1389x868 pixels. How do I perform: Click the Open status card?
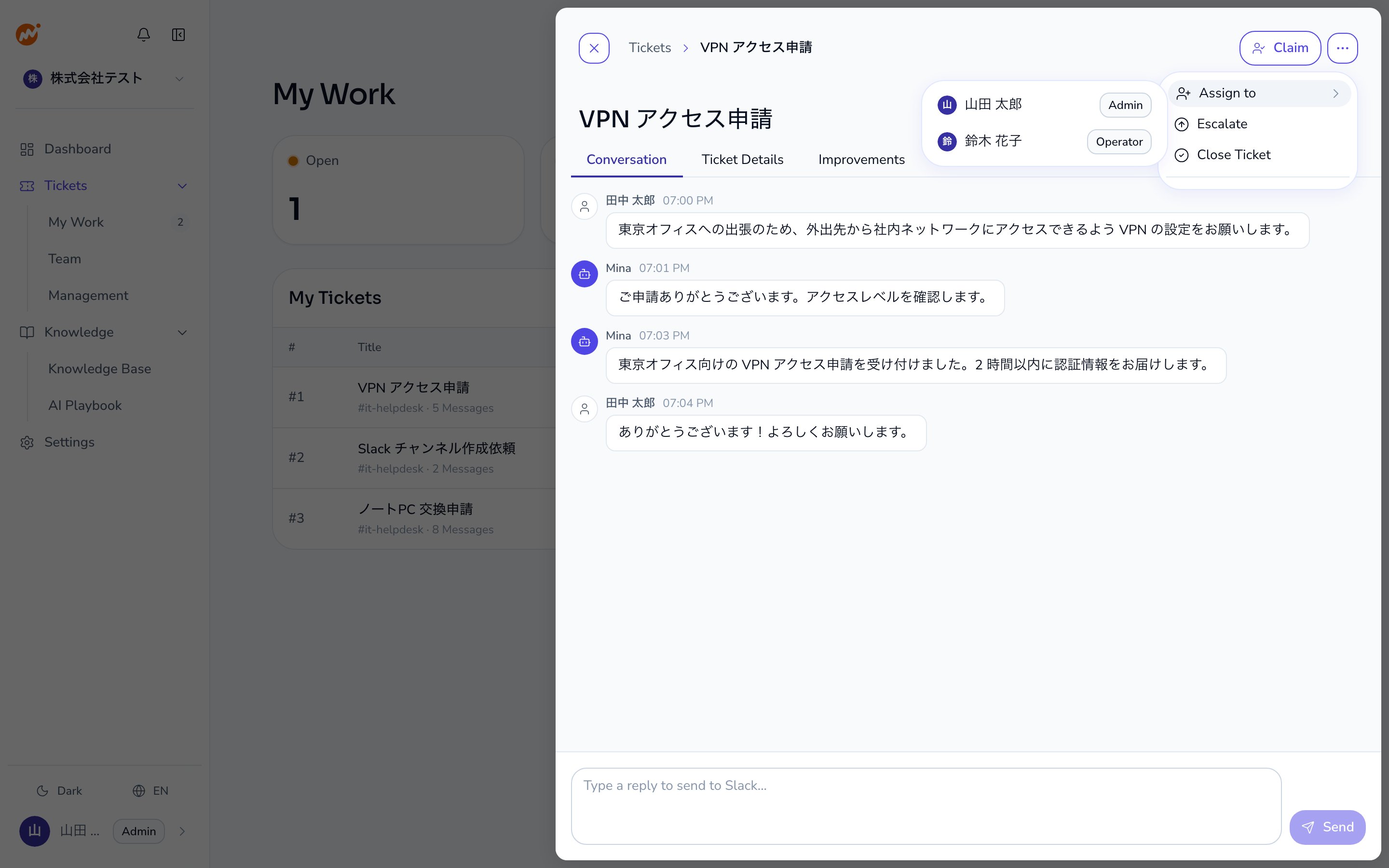coord(398,190)
